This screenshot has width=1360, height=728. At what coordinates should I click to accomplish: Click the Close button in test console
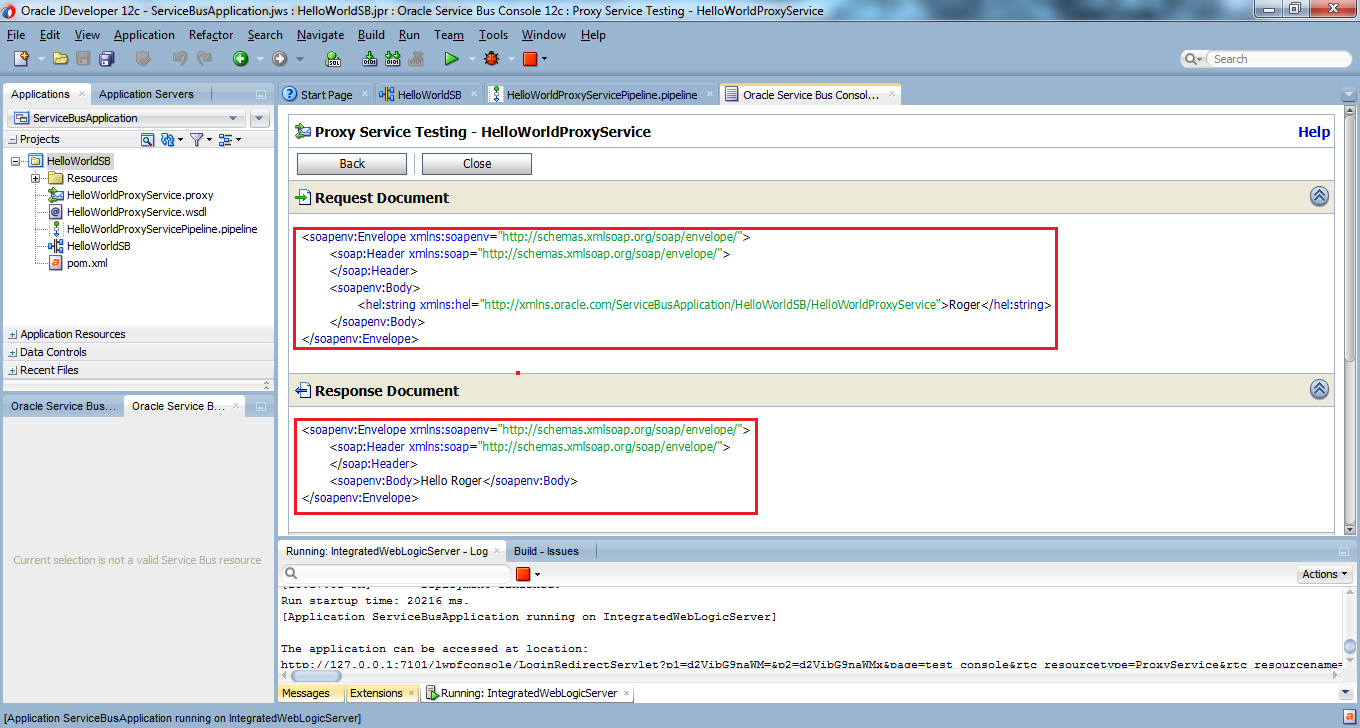point(477,164)
